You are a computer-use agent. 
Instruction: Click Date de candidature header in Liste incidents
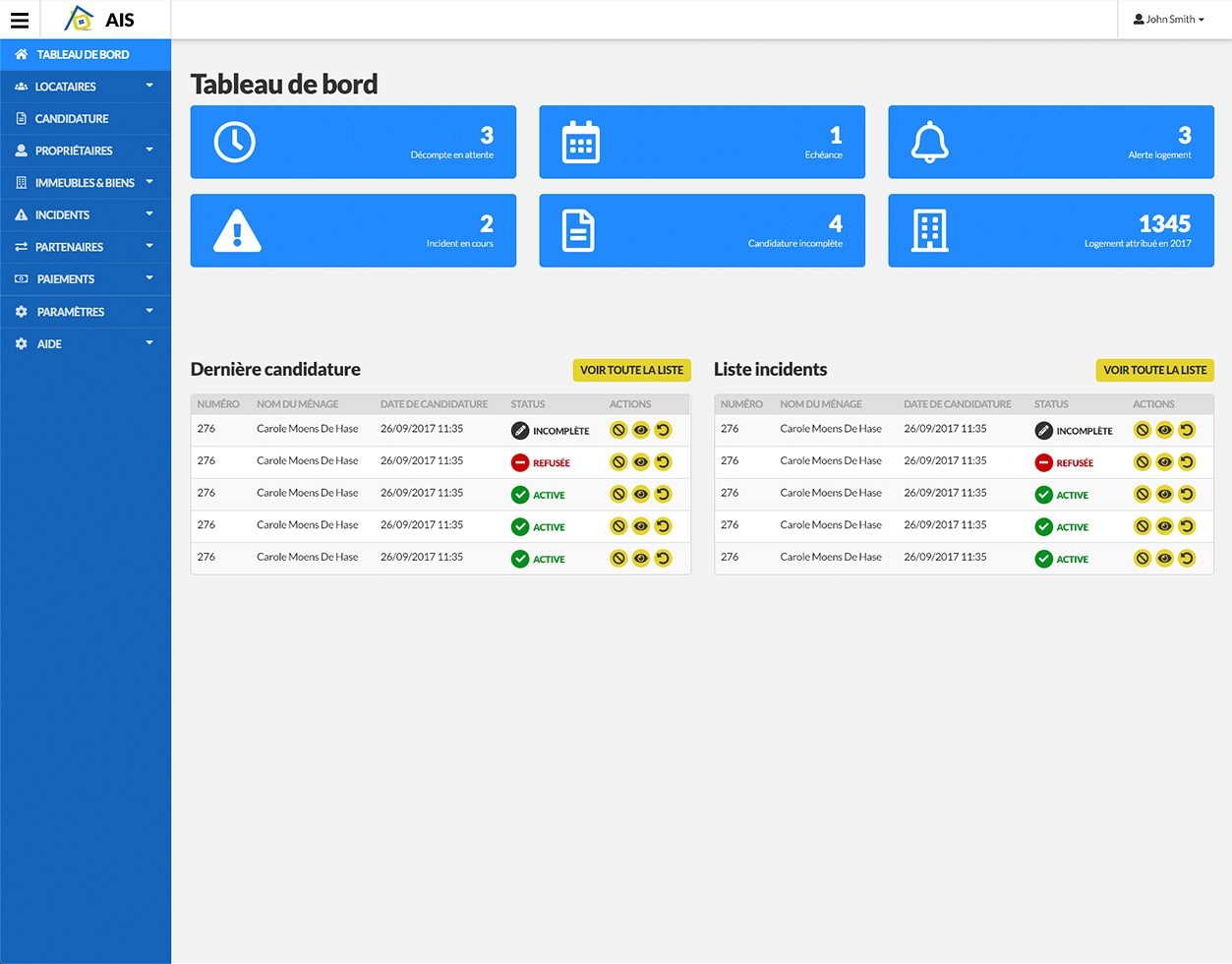pos(958,404)
